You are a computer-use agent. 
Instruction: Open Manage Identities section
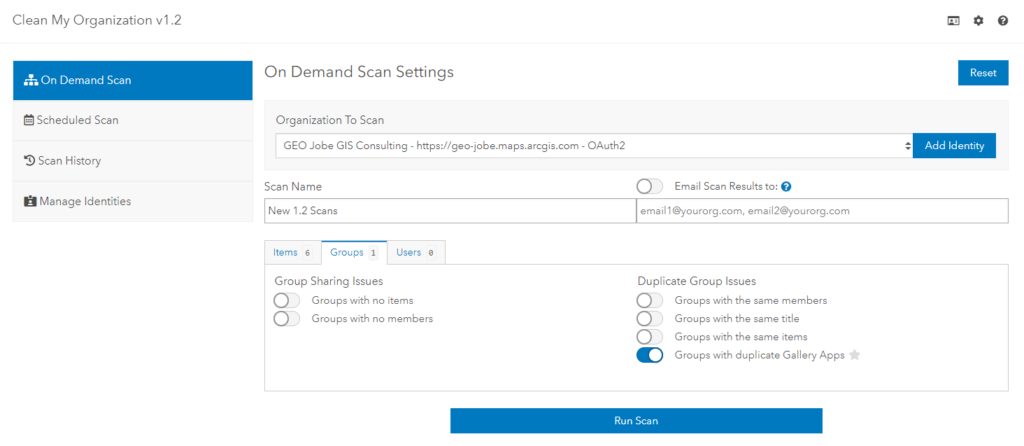coord(132,201)
